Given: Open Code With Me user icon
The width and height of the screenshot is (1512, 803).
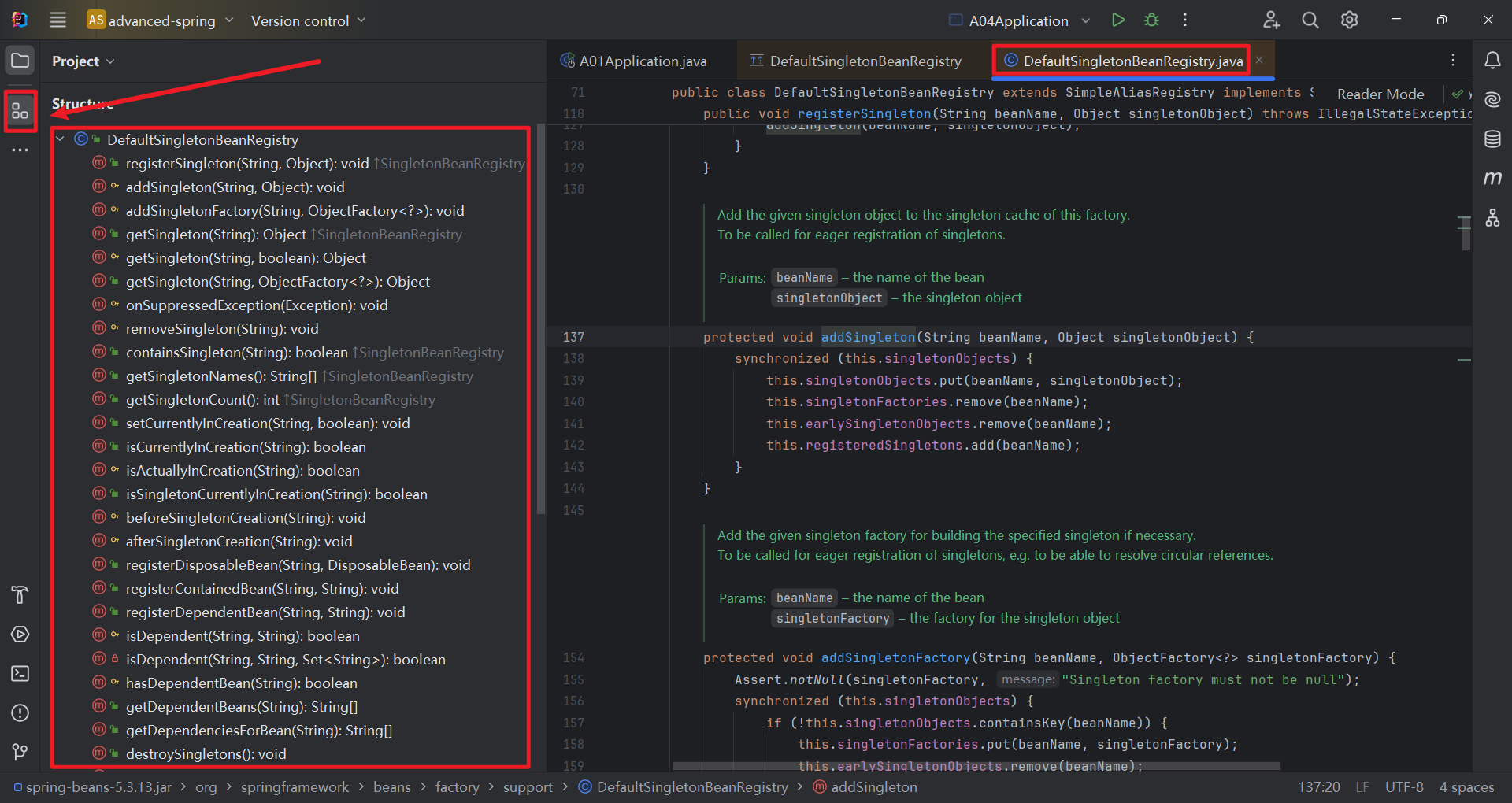Looking at the screenshot, I should click(x=1271, y=20).
